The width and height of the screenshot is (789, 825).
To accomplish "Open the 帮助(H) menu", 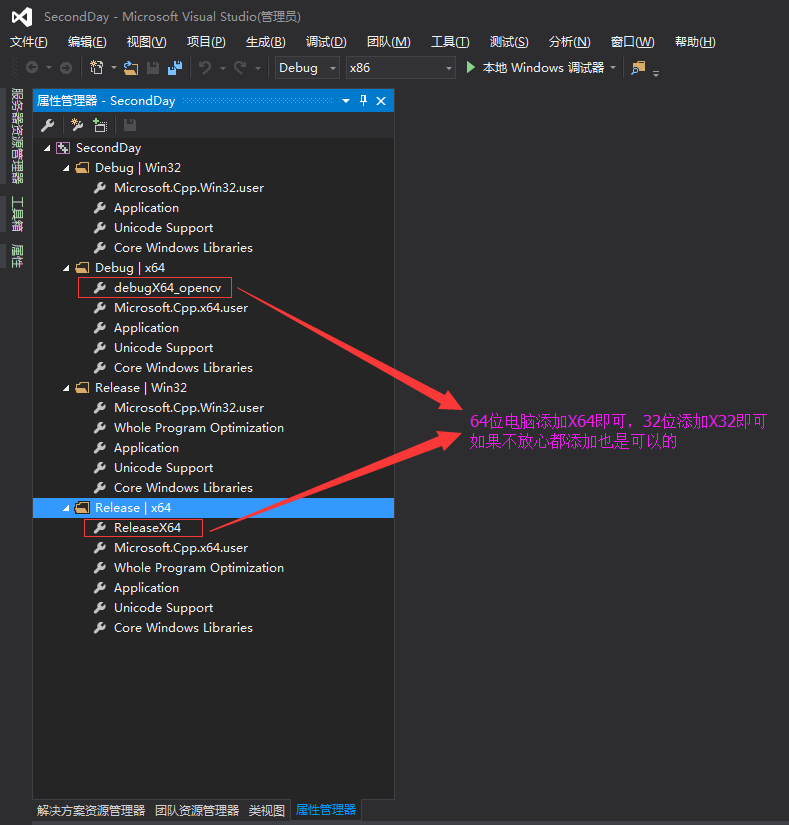I will (x=695, y=42).
